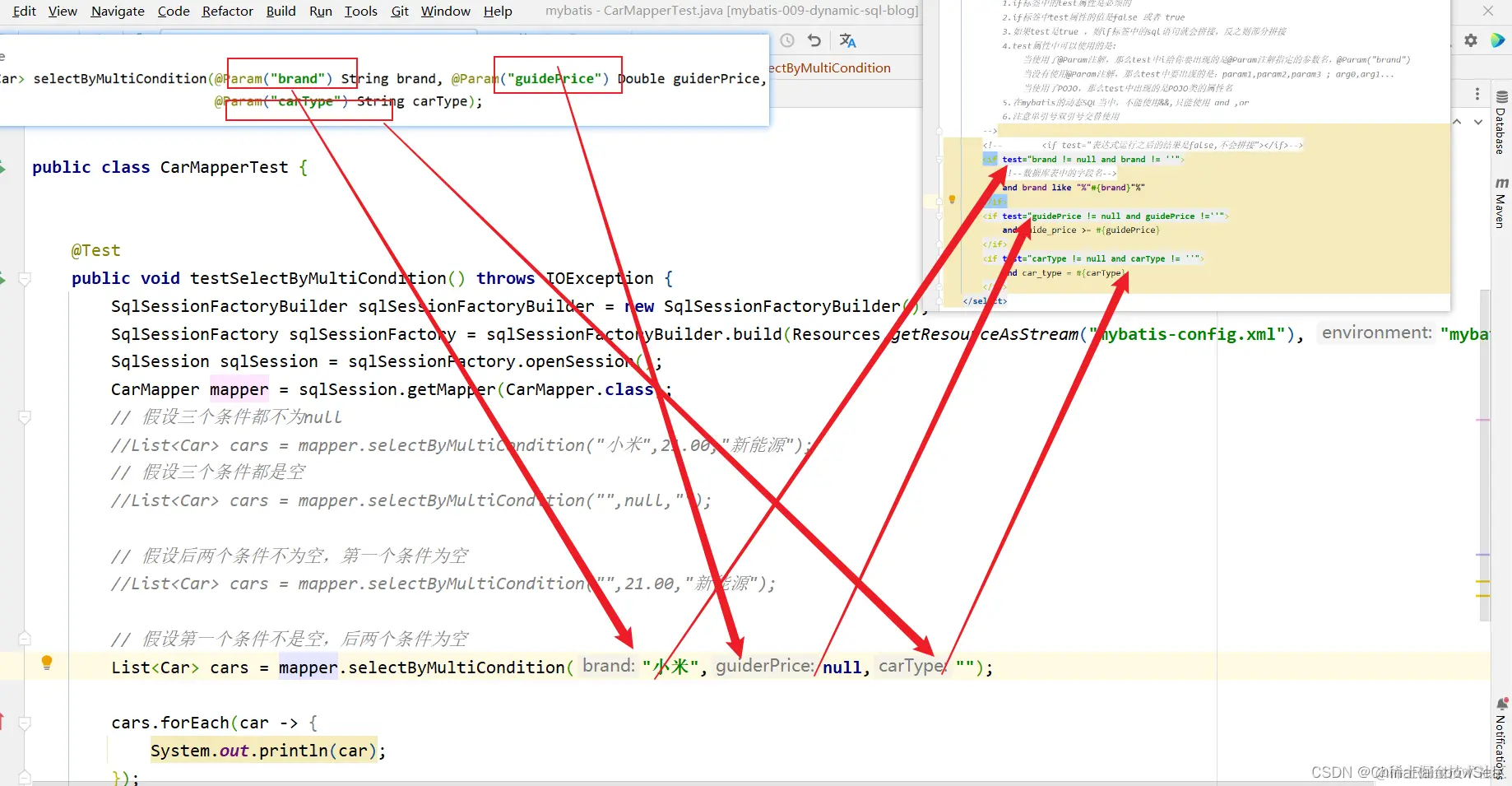Click the lightbulb in the XML popup gutter

pos(952,199)
